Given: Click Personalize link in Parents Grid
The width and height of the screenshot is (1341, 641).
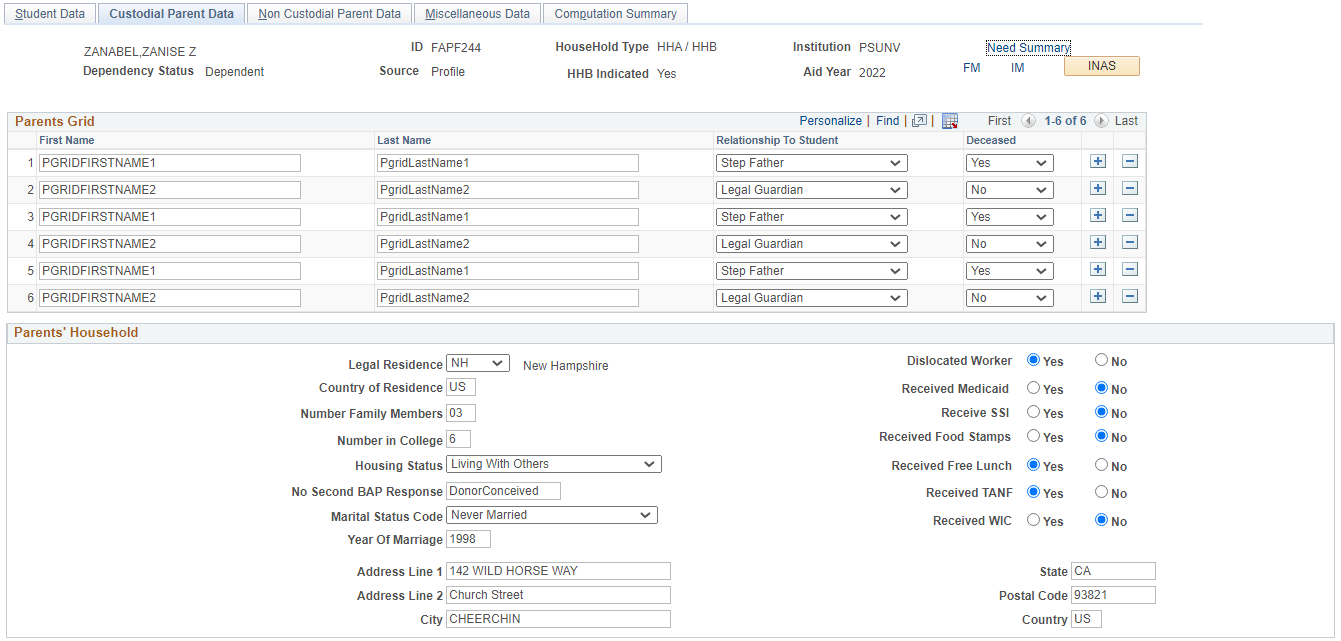Looking at the screenshot, I should tap(830, 121).
